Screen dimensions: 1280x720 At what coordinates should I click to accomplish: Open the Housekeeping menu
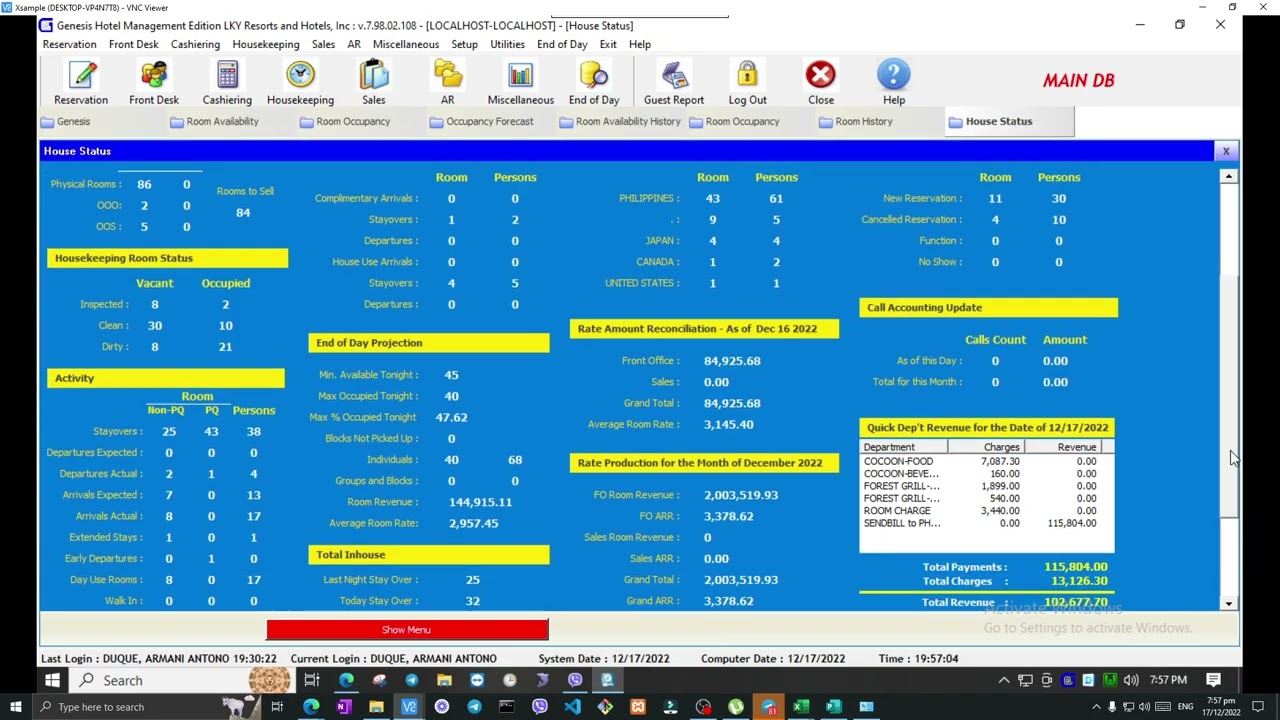(266, 44)
